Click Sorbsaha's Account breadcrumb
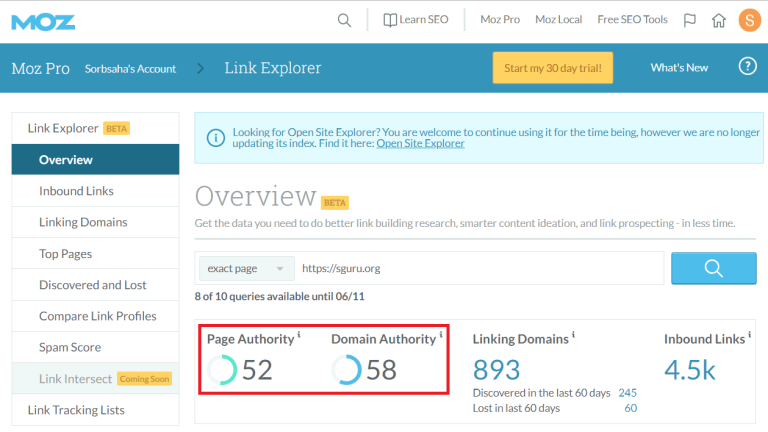Viewport: 768px width, 432px height. (x=130, y=69)
